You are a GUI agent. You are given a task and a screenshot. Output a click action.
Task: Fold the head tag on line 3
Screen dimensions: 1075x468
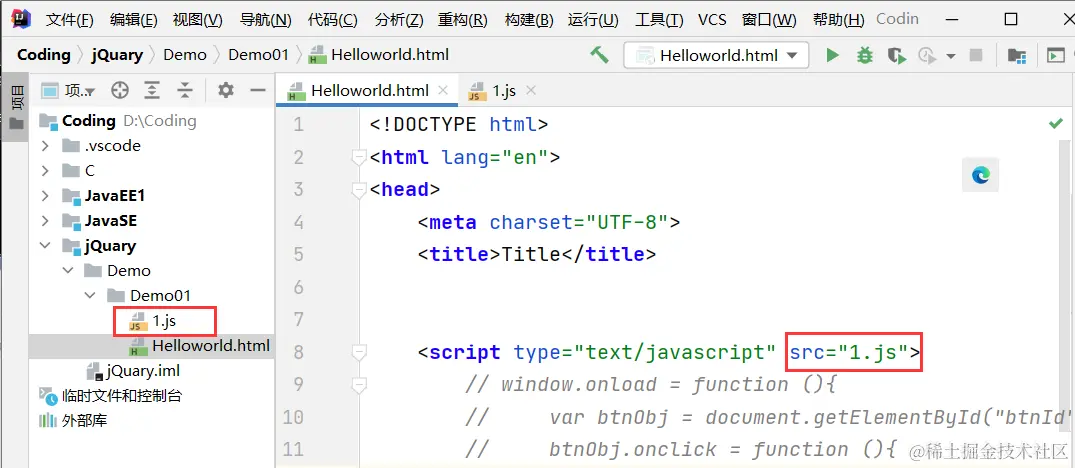coord(358,190)
